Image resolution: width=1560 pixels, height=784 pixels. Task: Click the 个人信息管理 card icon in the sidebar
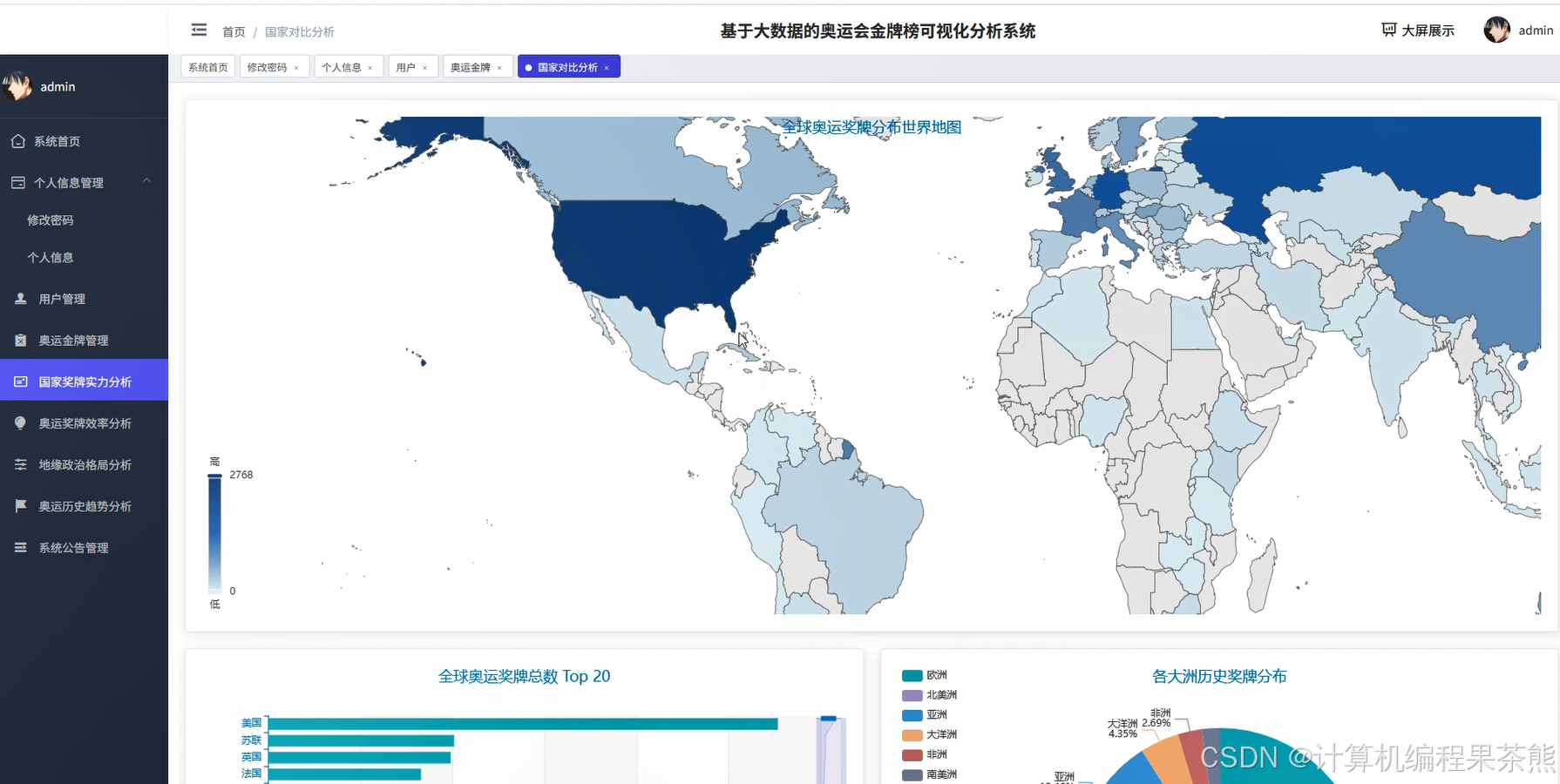18,182
